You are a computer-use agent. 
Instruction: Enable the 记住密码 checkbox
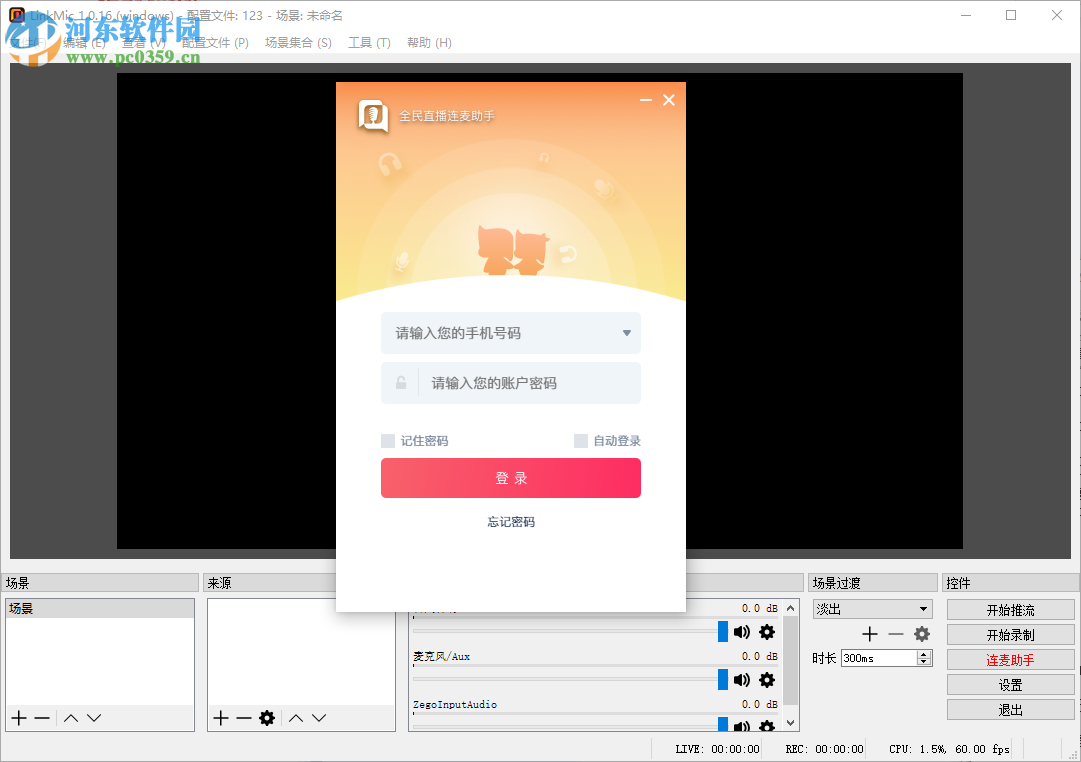[x=387, y=440]
